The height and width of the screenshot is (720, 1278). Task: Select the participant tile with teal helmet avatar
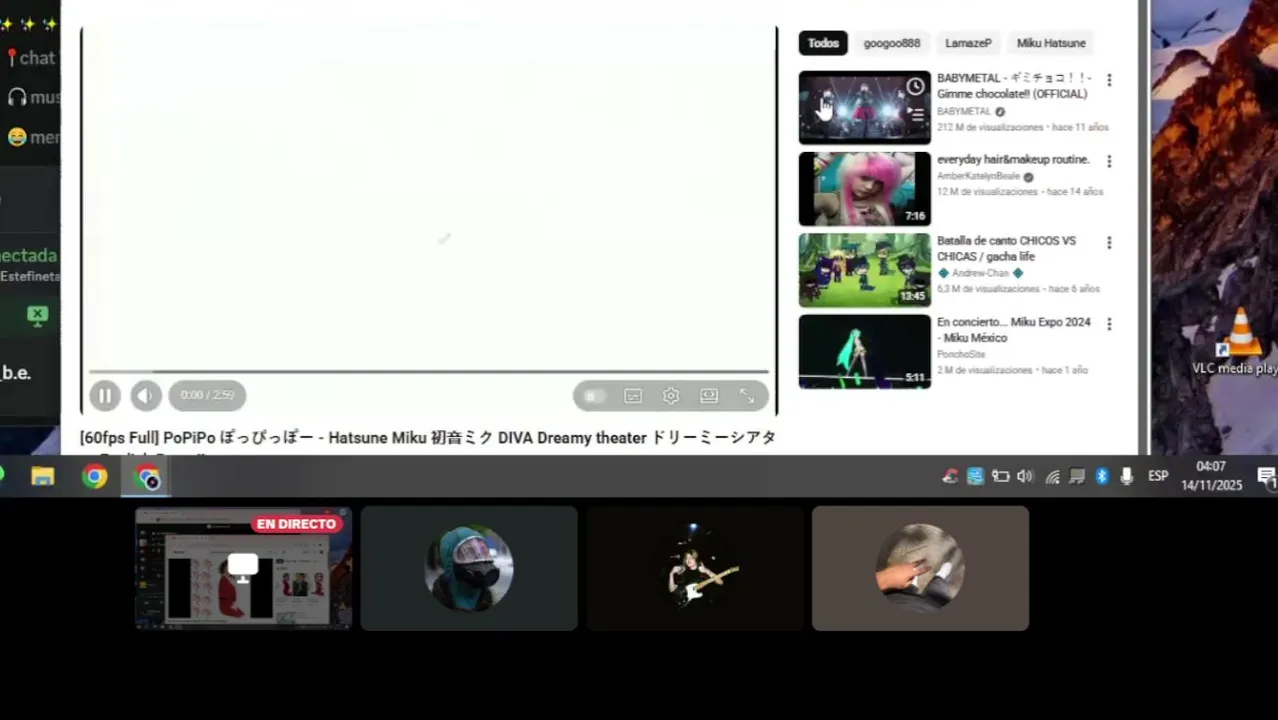(469, 568)
